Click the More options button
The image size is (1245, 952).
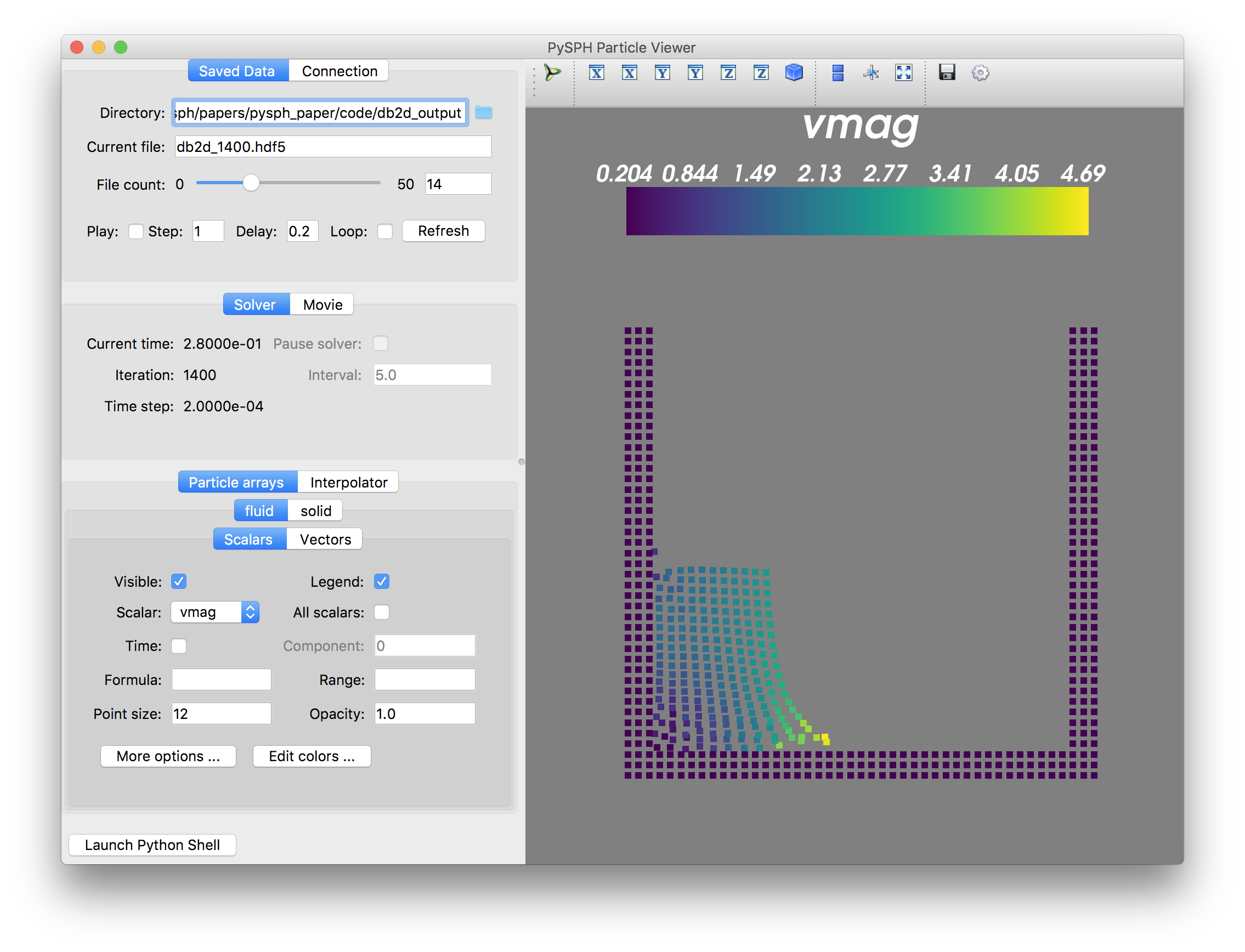(168, 756)
